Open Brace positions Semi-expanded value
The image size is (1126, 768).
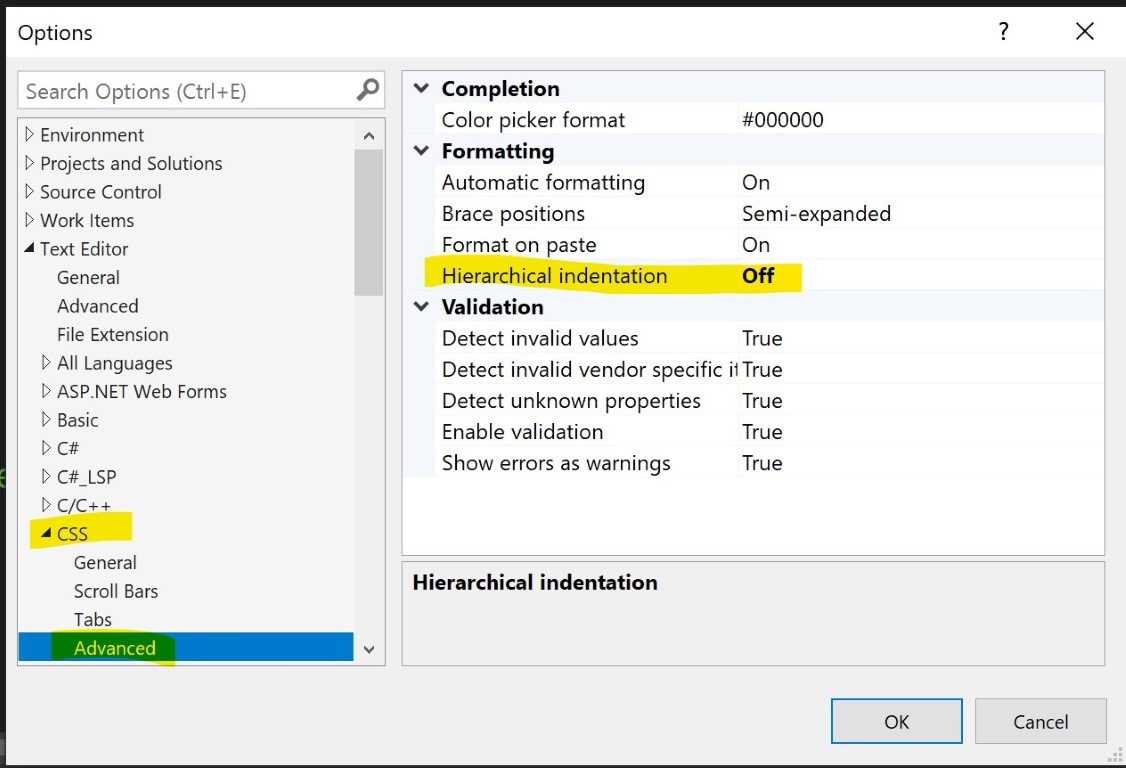pos(816,214)
